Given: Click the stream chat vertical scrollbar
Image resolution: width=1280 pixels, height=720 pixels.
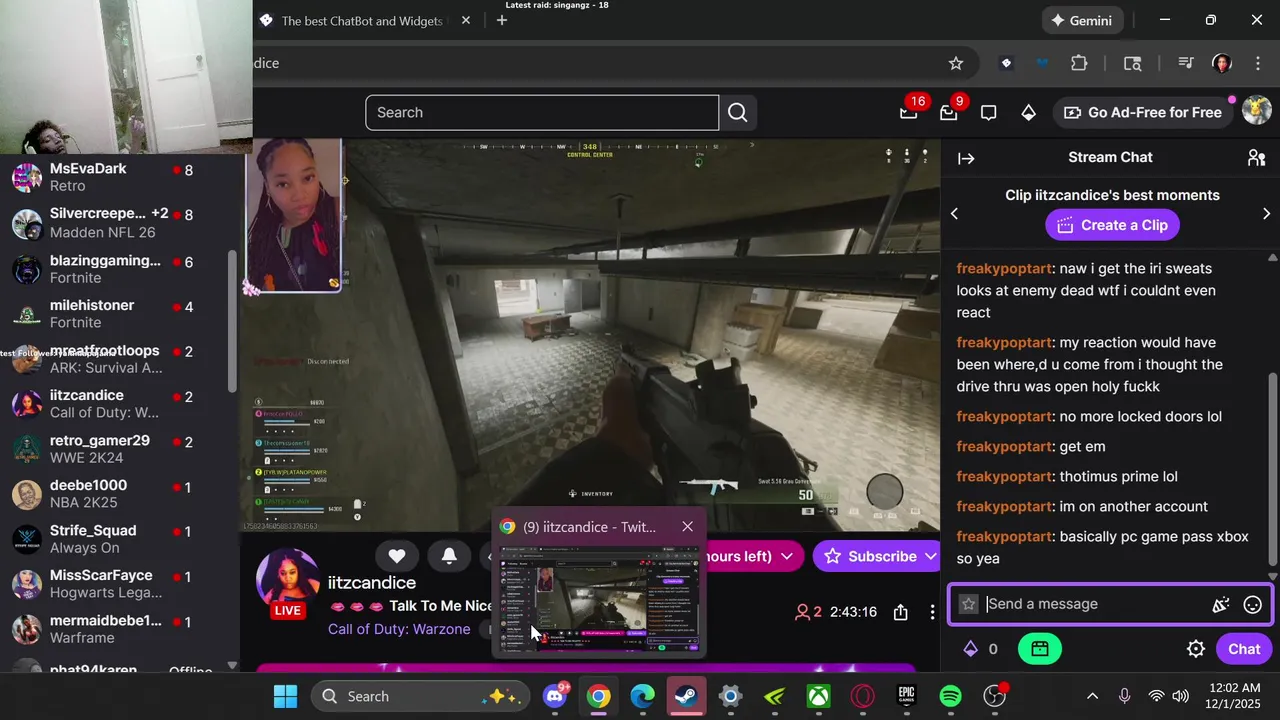Looking at the screenshot, I should click(x=1273, y=469).
